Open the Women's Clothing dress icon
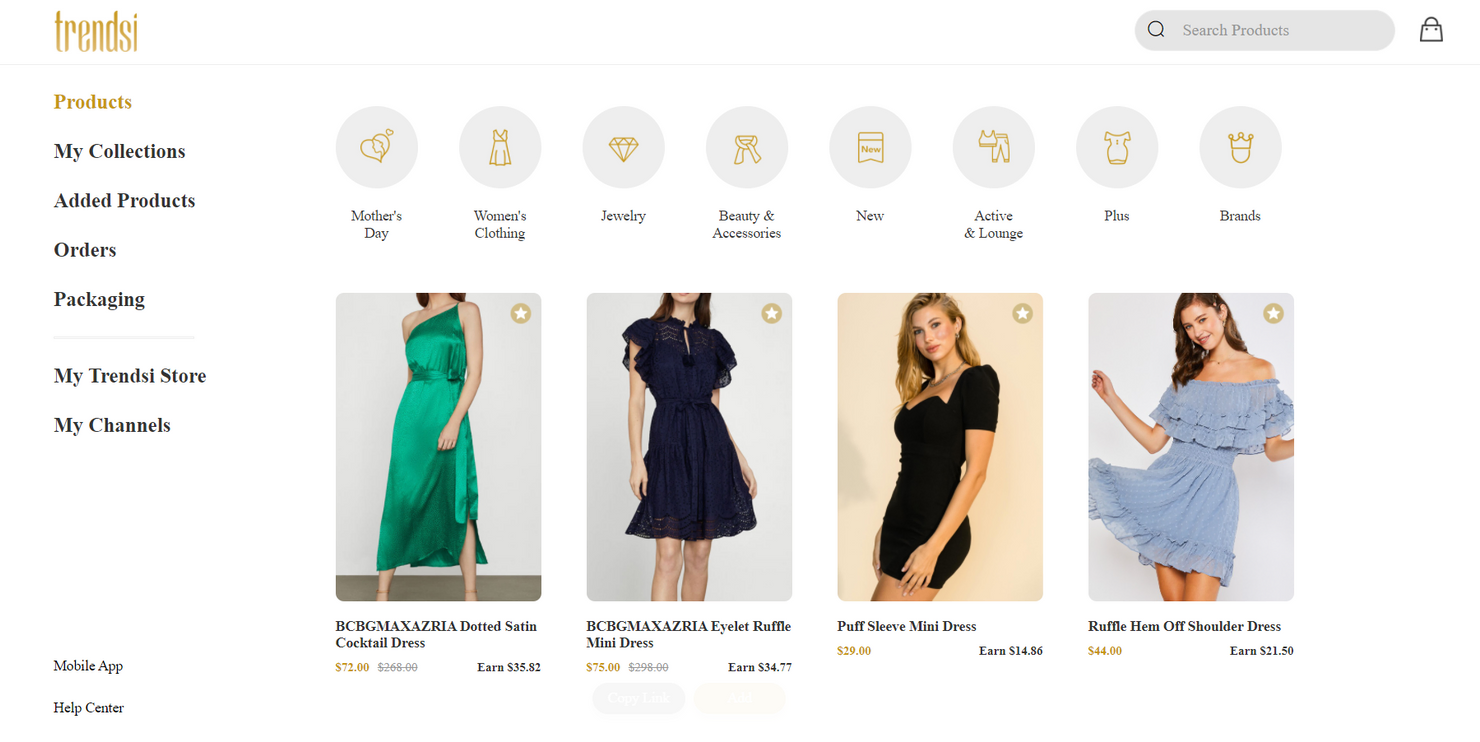 click(500, 147)
